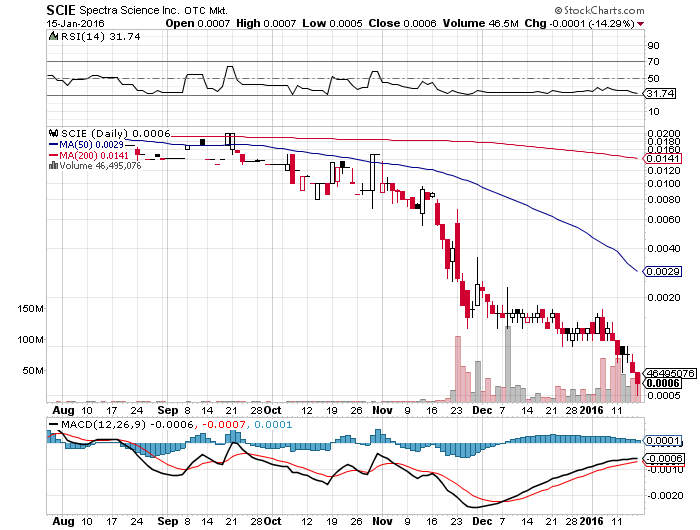Click the black MACD line legend marker

click(x=54, y=425)
